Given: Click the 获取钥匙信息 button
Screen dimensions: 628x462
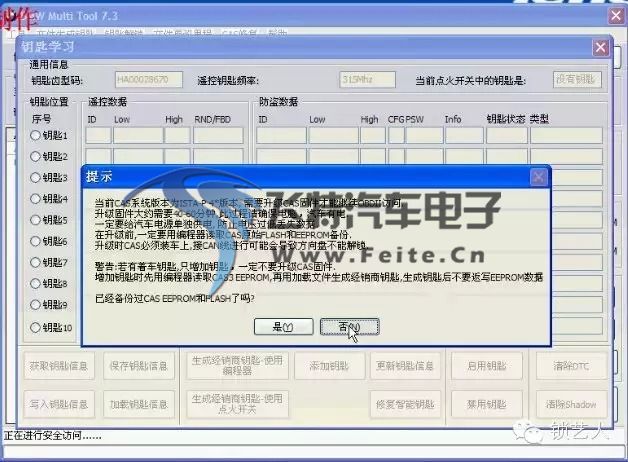Looking at the screenshot, I should click(x=59, y=366).
